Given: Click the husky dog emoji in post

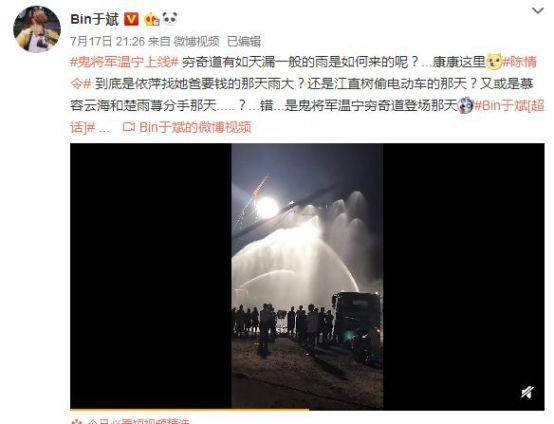Looking at the screenshot, I should pos(466,105).
